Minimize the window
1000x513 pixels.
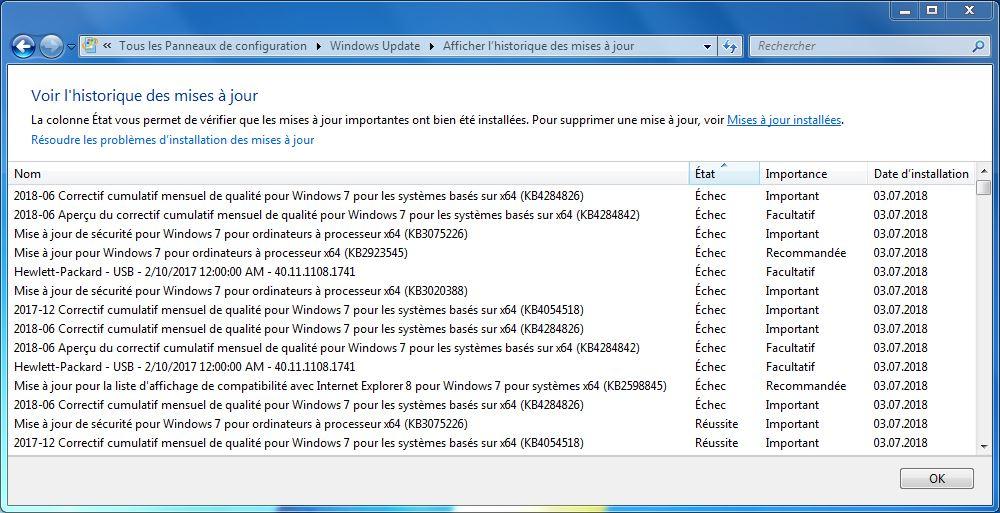pos(906,10)
